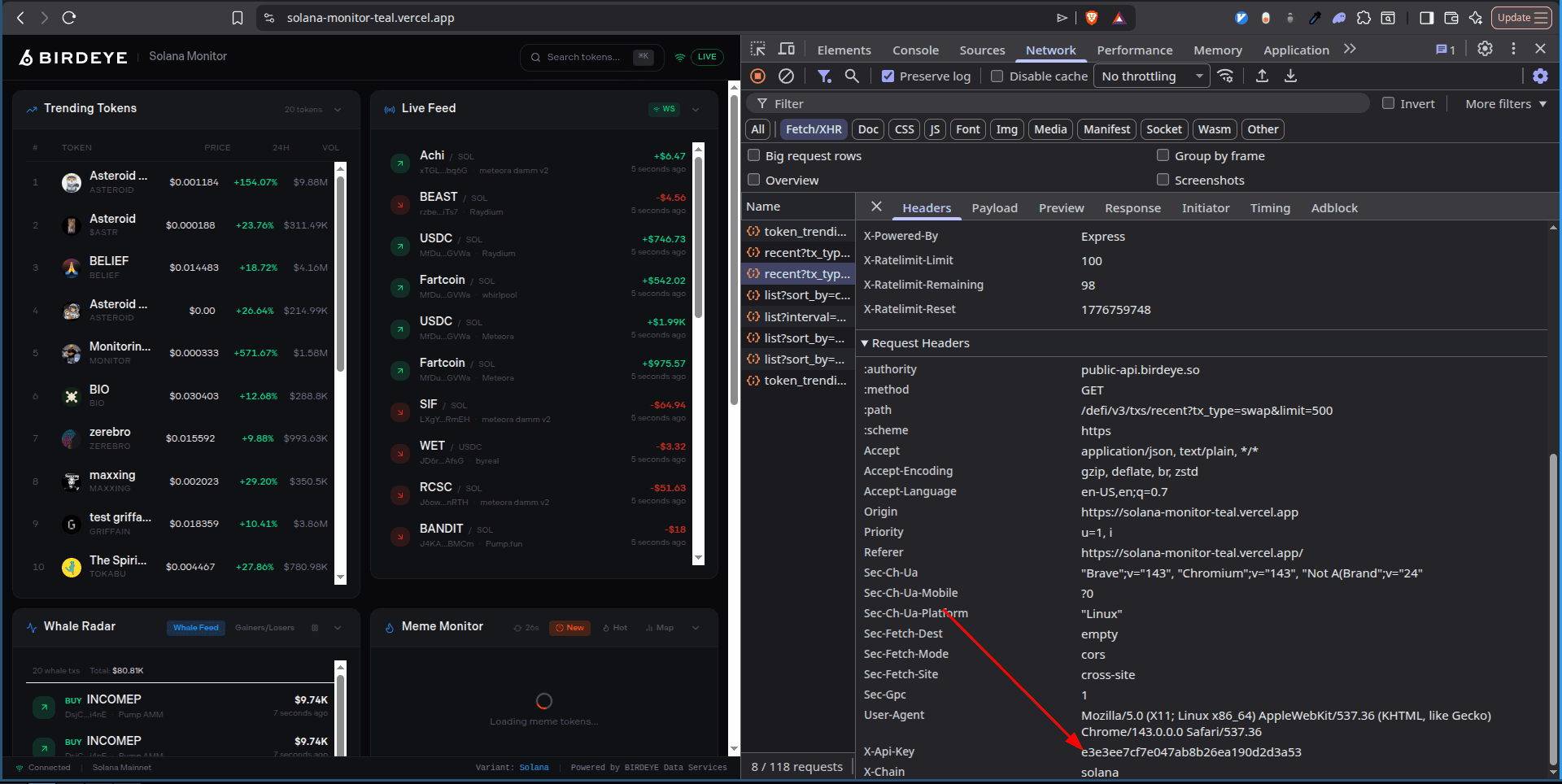Uncheck Preserve log checkbox
1562x784 pixels.
(888, 76)
